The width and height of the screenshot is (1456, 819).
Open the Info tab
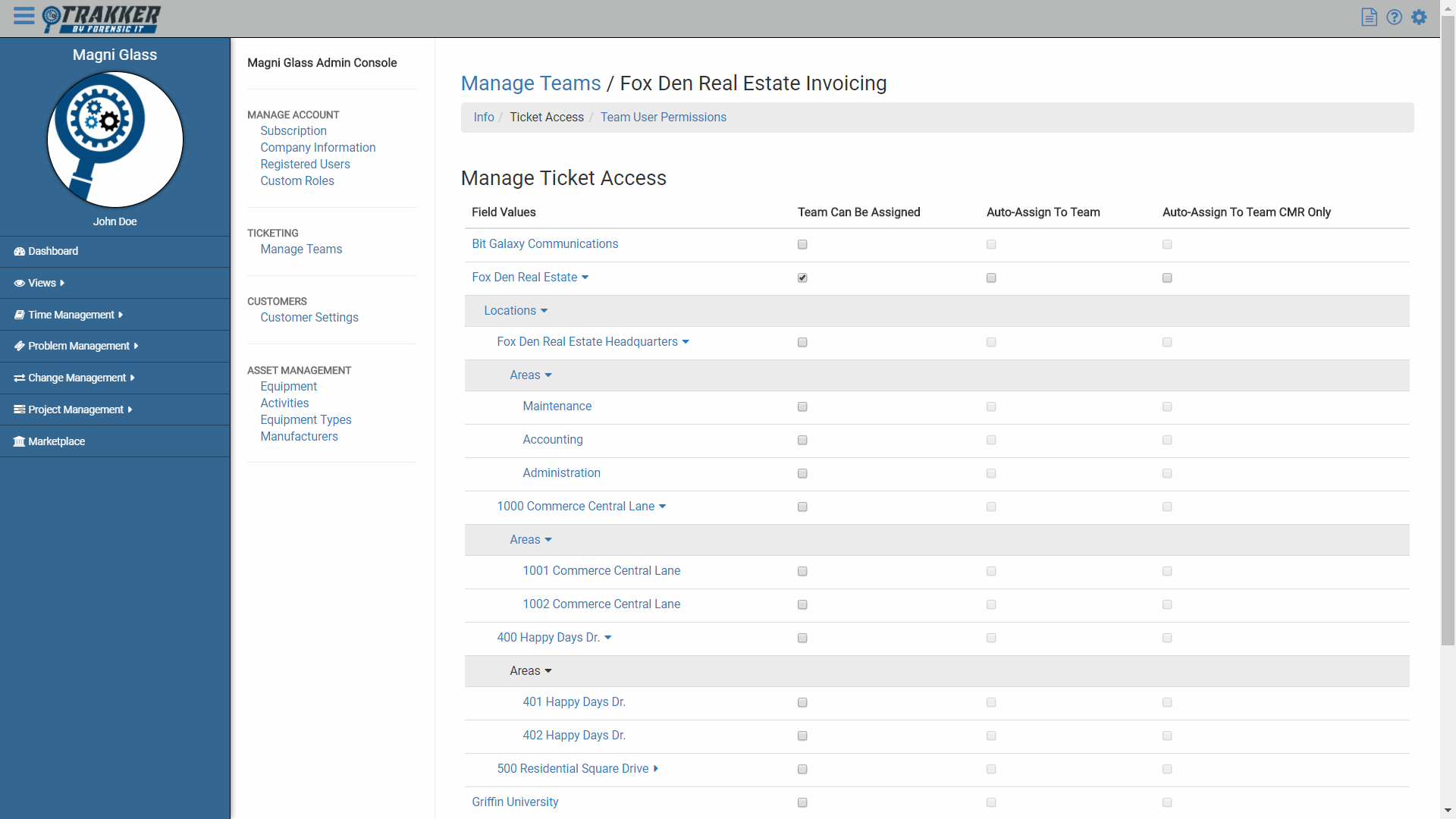pos(483,118)
